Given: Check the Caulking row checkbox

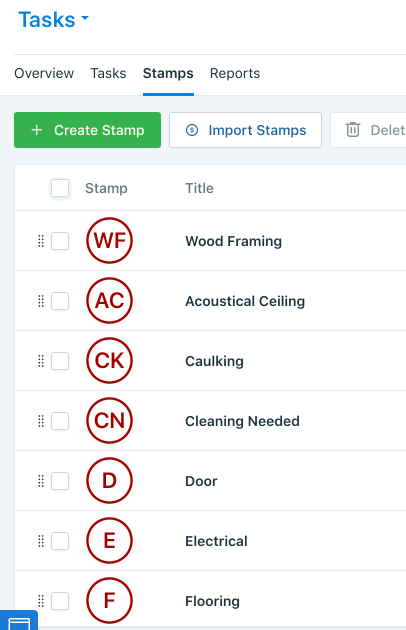Looking at the screenshot, I should tap(60, 361).
